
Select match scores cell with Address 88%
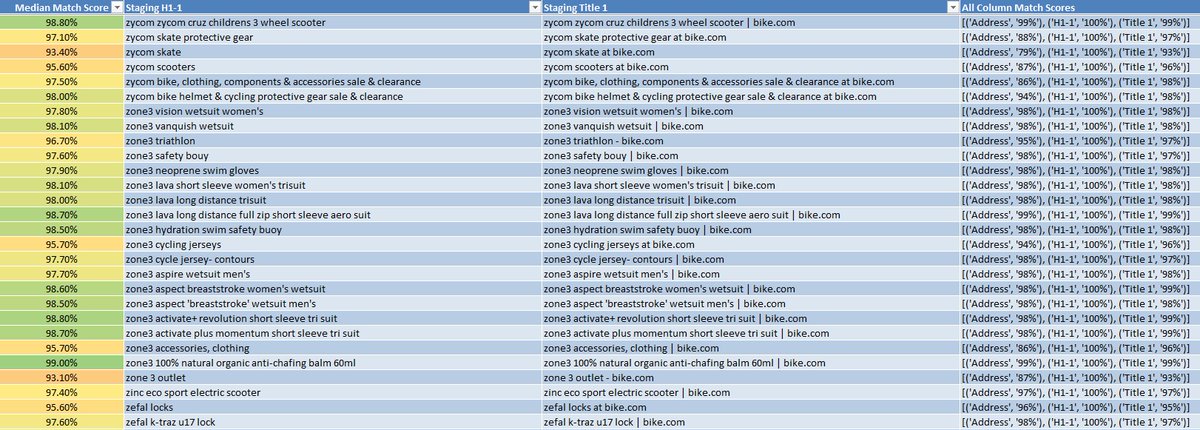click(1080, 37)
